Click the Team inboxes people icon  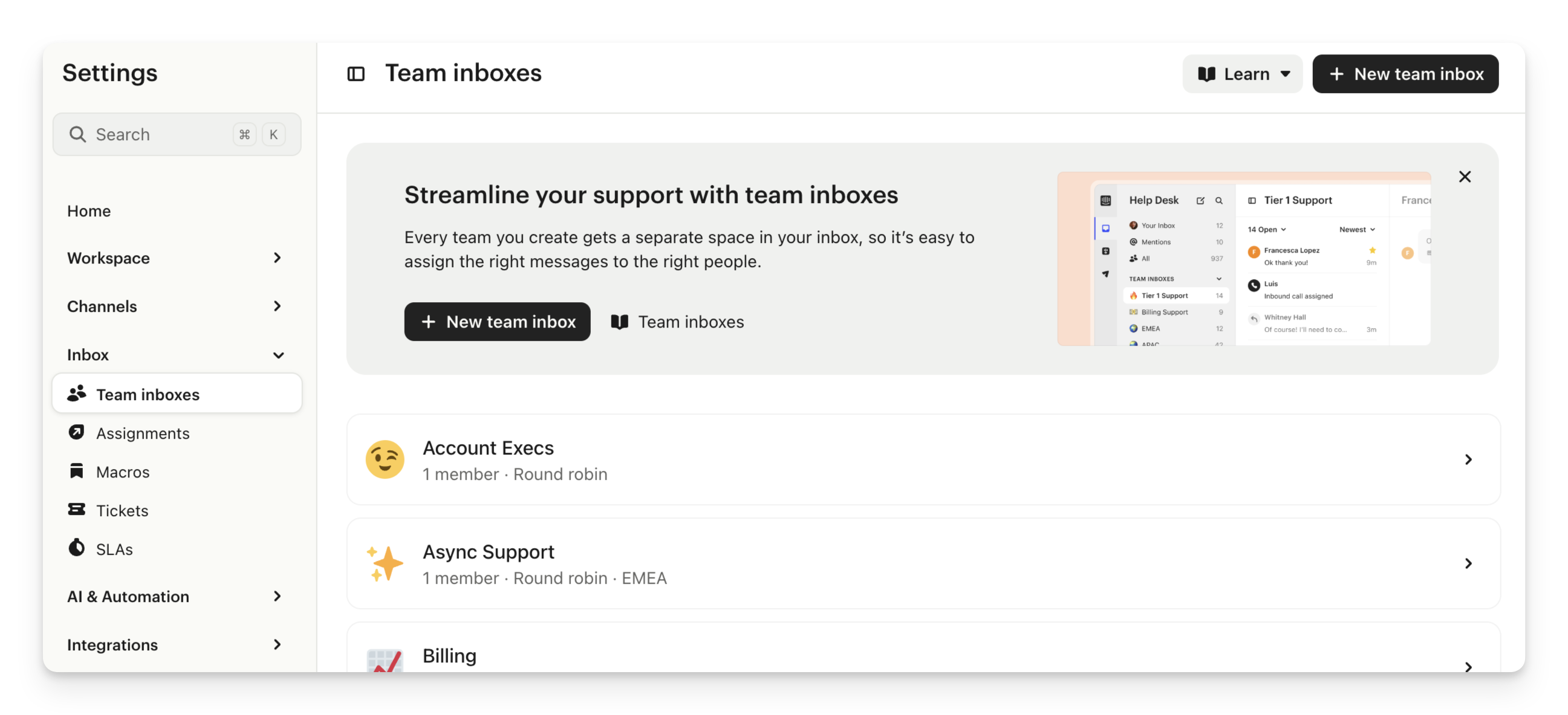point(76,393)
